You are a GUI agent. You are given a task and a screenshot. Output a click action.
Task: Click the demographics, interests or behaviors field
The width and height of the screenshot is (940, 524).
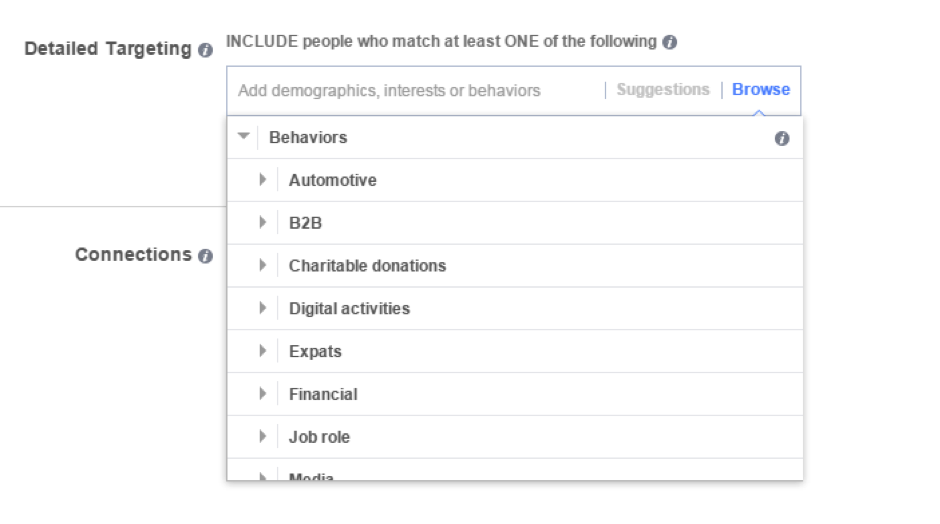point(415,91)
